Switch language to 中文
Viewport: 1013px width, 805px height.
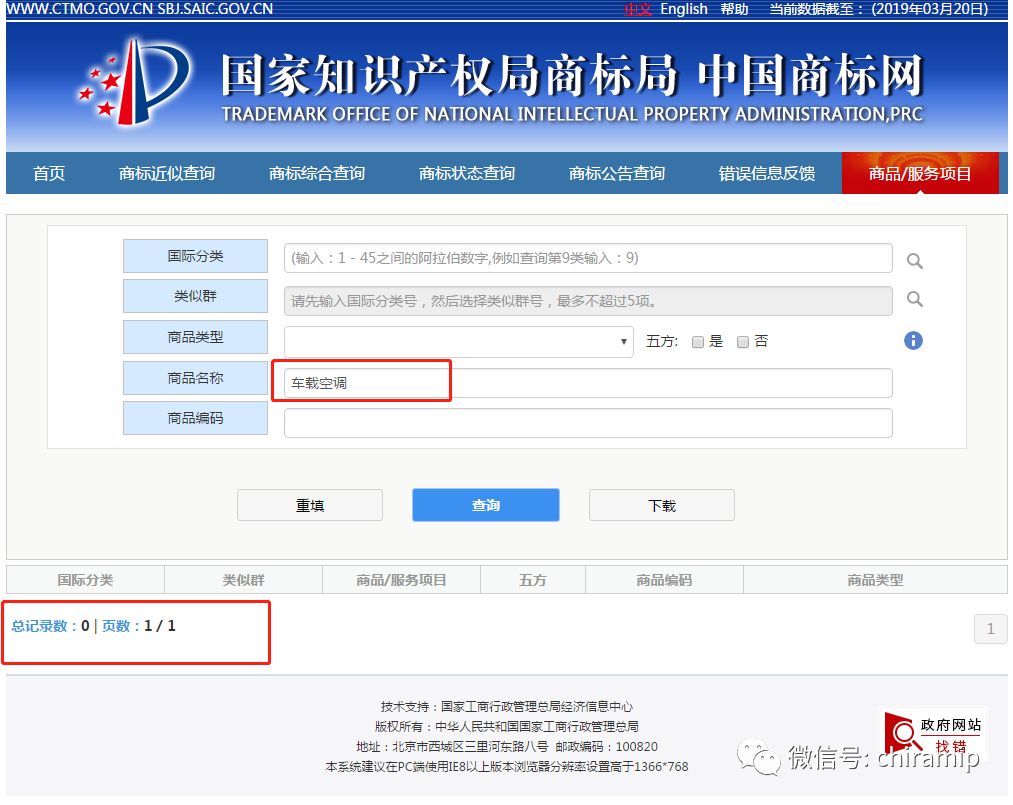click(638, 9)
